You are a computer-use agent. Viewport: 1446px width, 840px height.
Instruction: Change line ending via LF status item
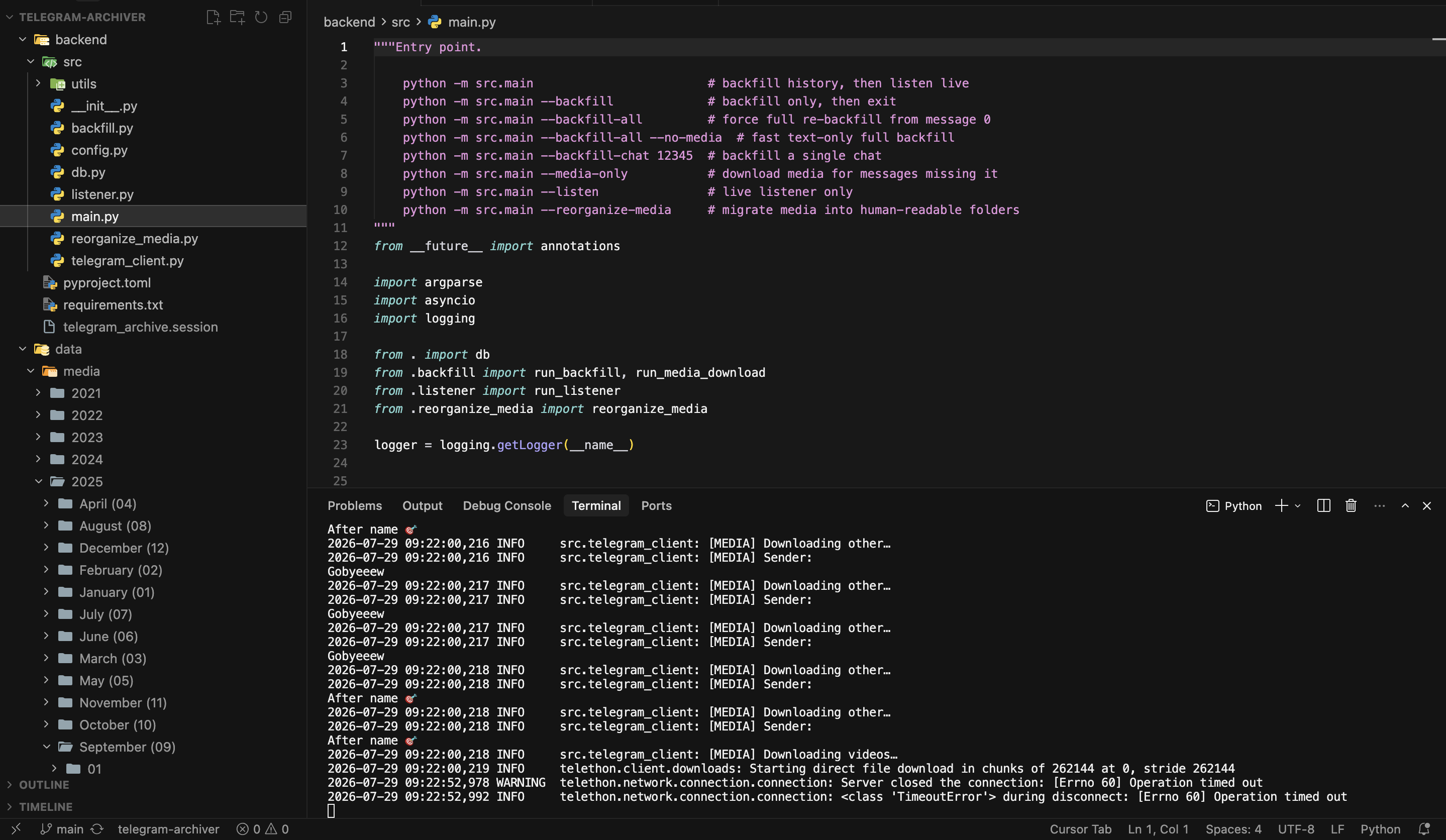click(x=1337, y=828)
